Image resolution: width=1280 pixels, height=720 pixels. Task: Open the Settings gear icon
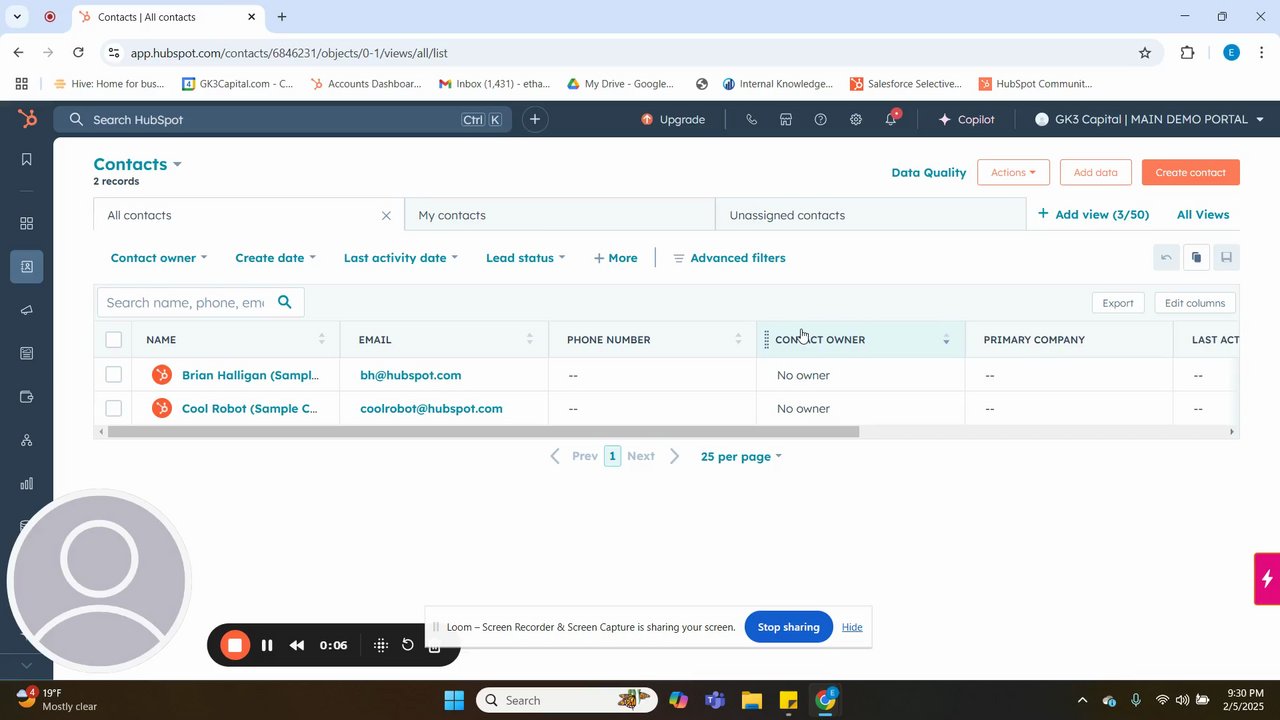pyautogui.click(x=856, y=119)
